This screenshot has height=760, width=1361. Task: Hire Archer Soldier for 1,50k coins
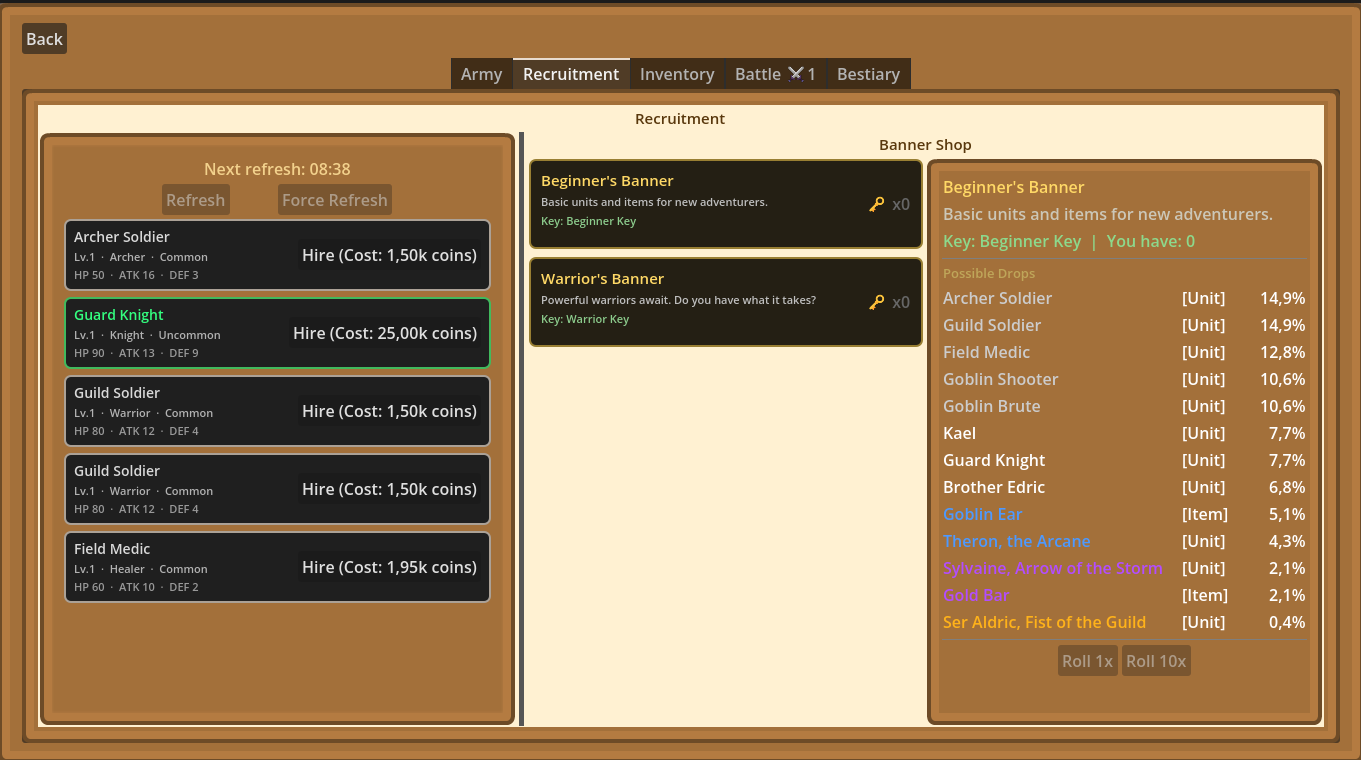[389, 255]
